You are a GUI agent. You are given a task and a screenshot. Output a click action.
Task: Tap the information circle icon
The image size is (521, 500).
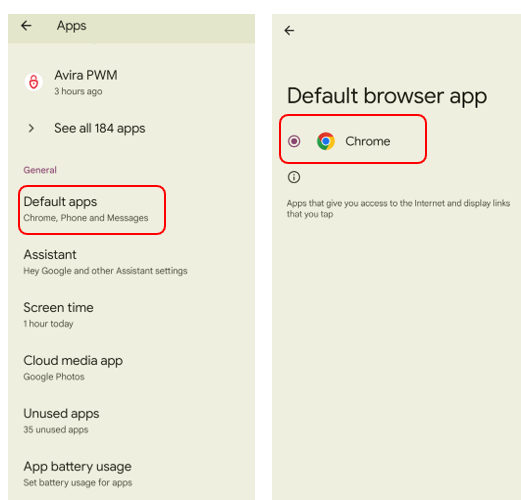(294, 177)
